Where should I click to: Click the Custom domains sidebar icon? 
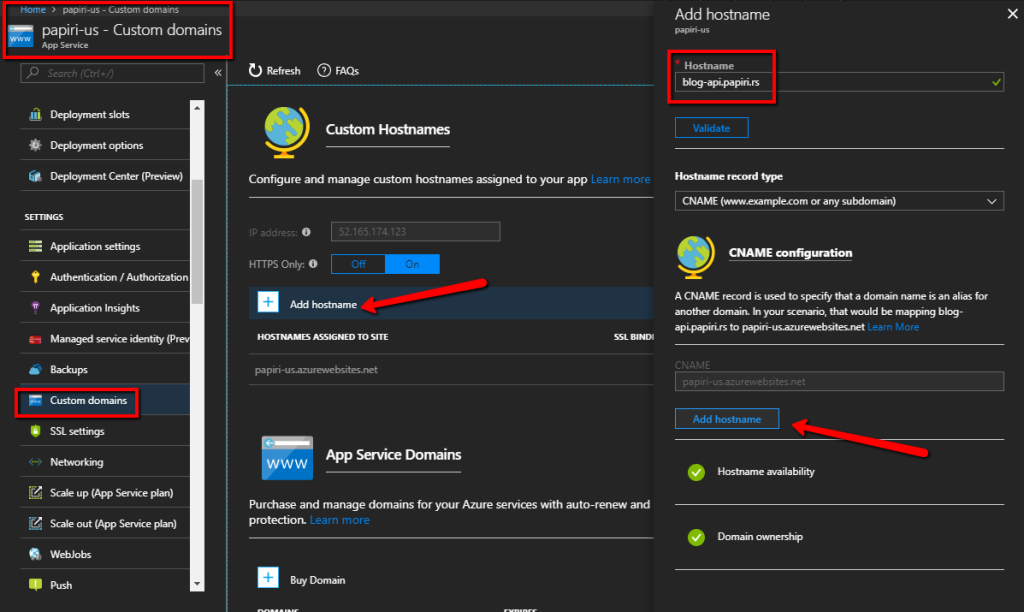coord(35,400)
